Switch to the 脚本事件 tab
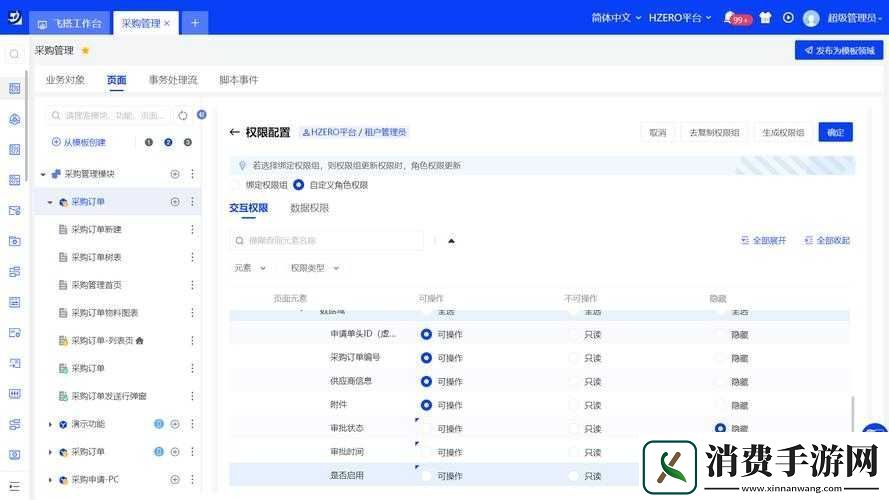Screen dimensions: 889x500 click(x=239, y=80)
